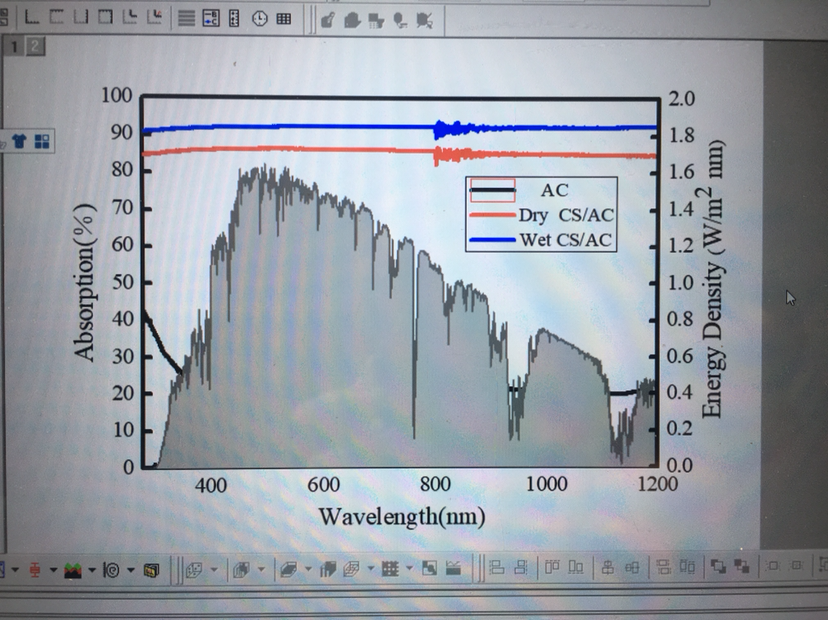Open dropdown next to 3D scatter cube
Screen dimensions: 828x620
coord(214,569)
